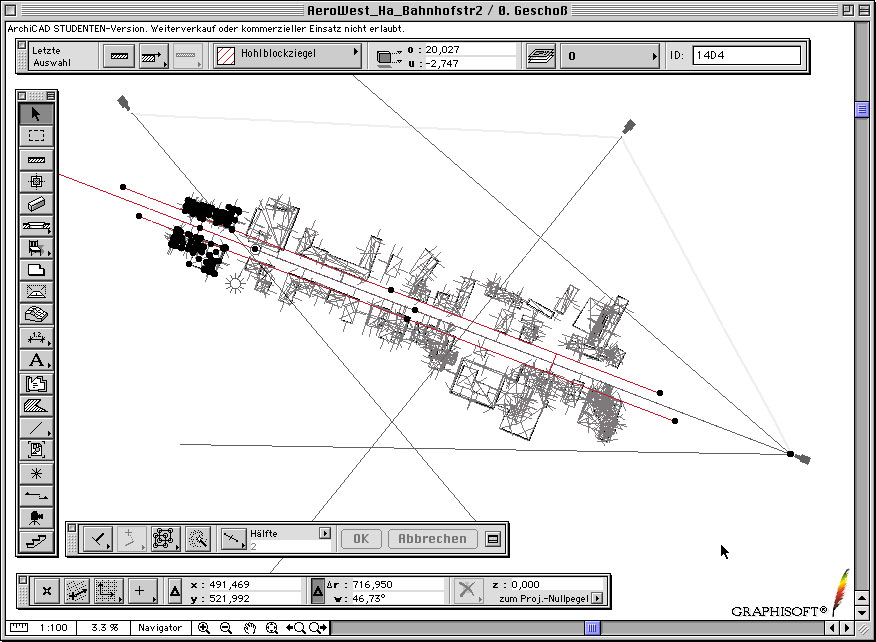Activate the chair Object tool
The height and width of the screenshot is (642, 876).
pos(36,248)
